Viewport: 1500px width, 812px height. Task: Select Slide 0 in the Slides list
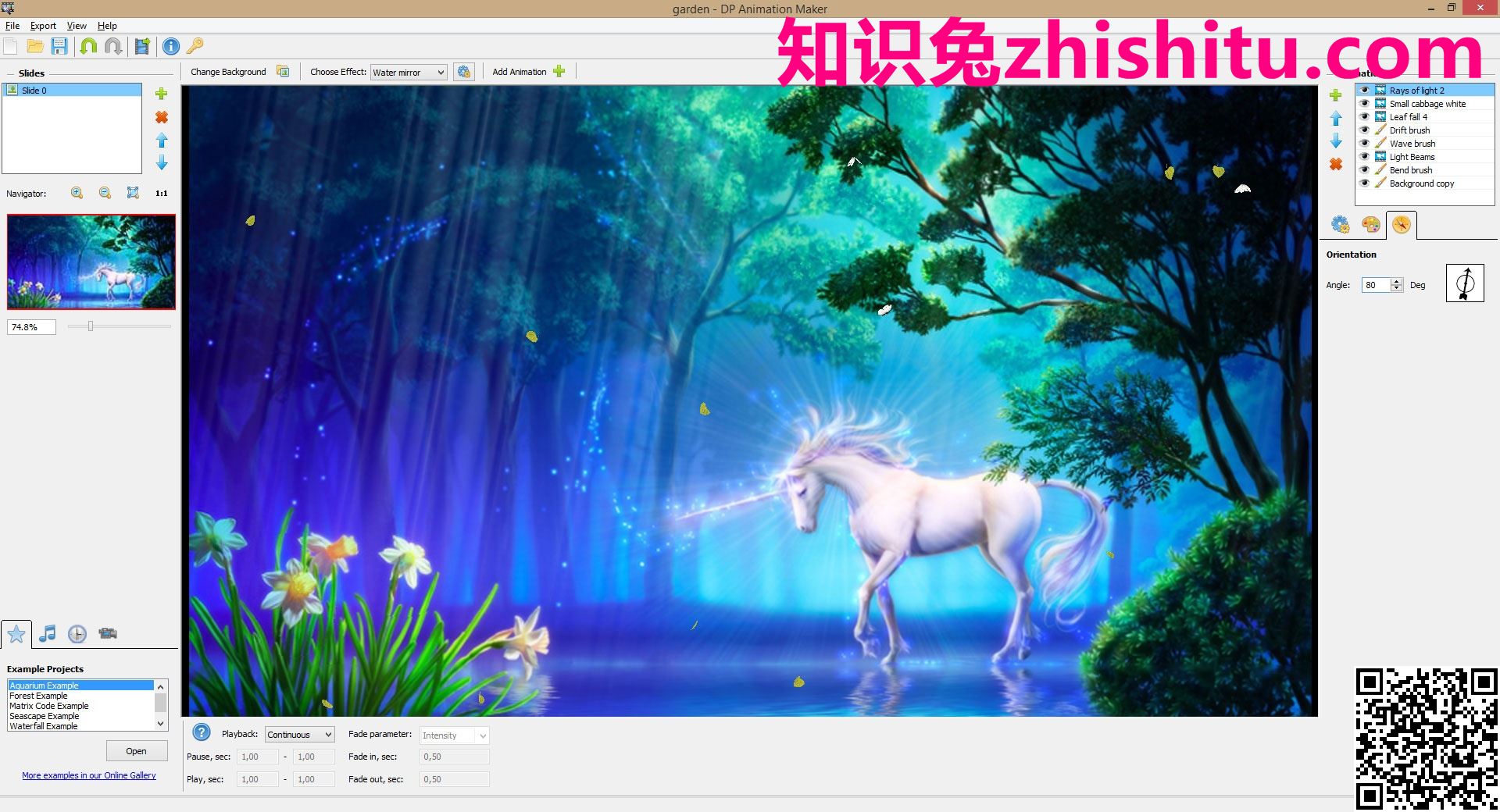73,91
